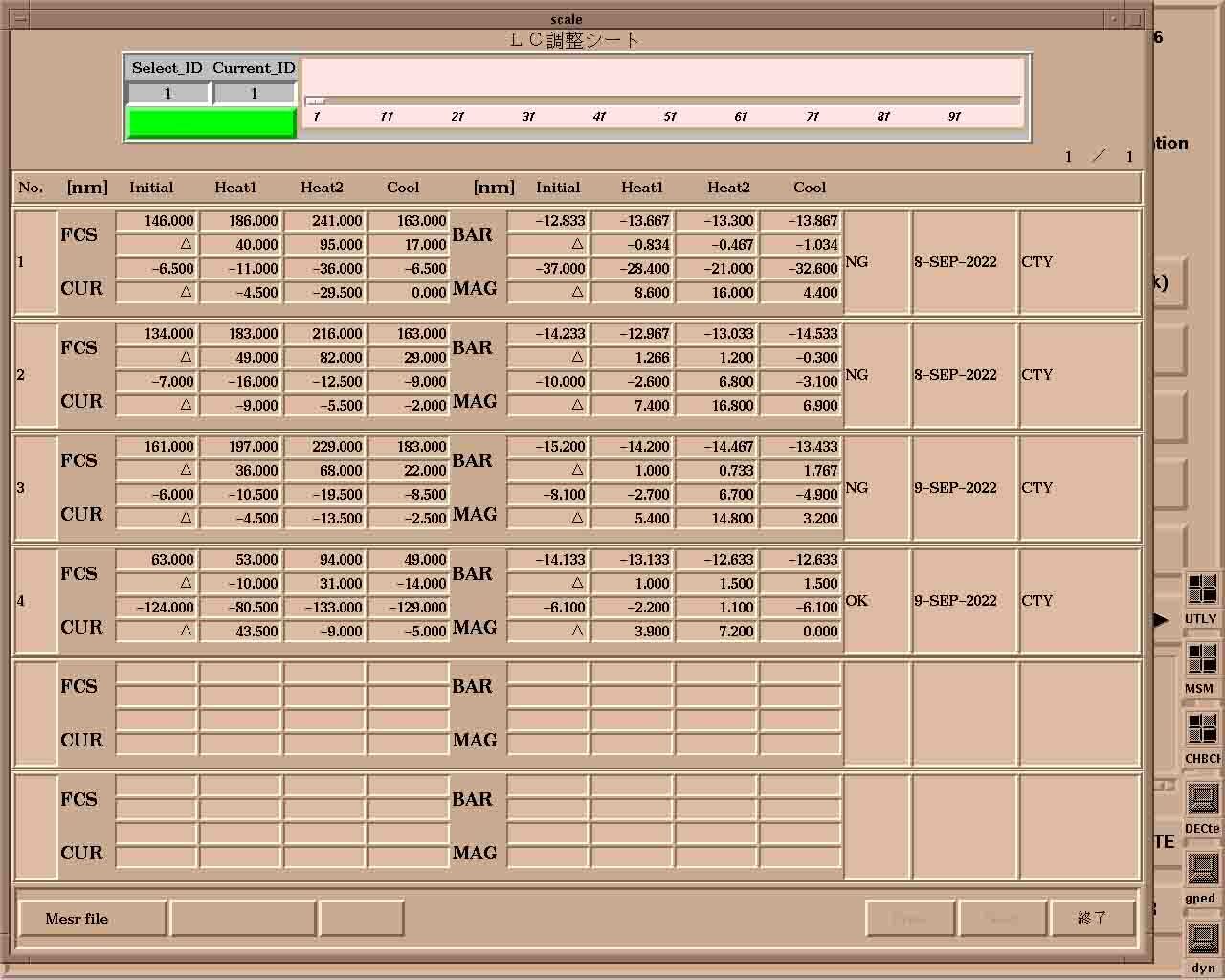
Task: Click the slider track near tick 91
Action: click(x=954, y=100)
